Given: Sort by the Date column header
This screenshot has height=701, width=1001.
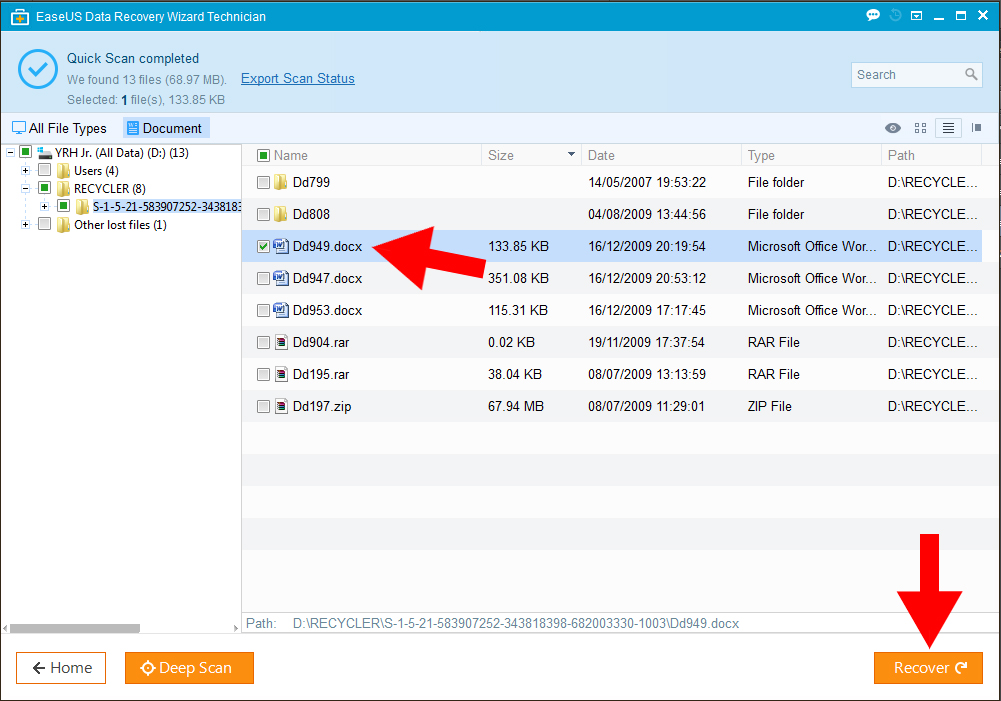Looking at the screenshot, I should tap(601, 155).
